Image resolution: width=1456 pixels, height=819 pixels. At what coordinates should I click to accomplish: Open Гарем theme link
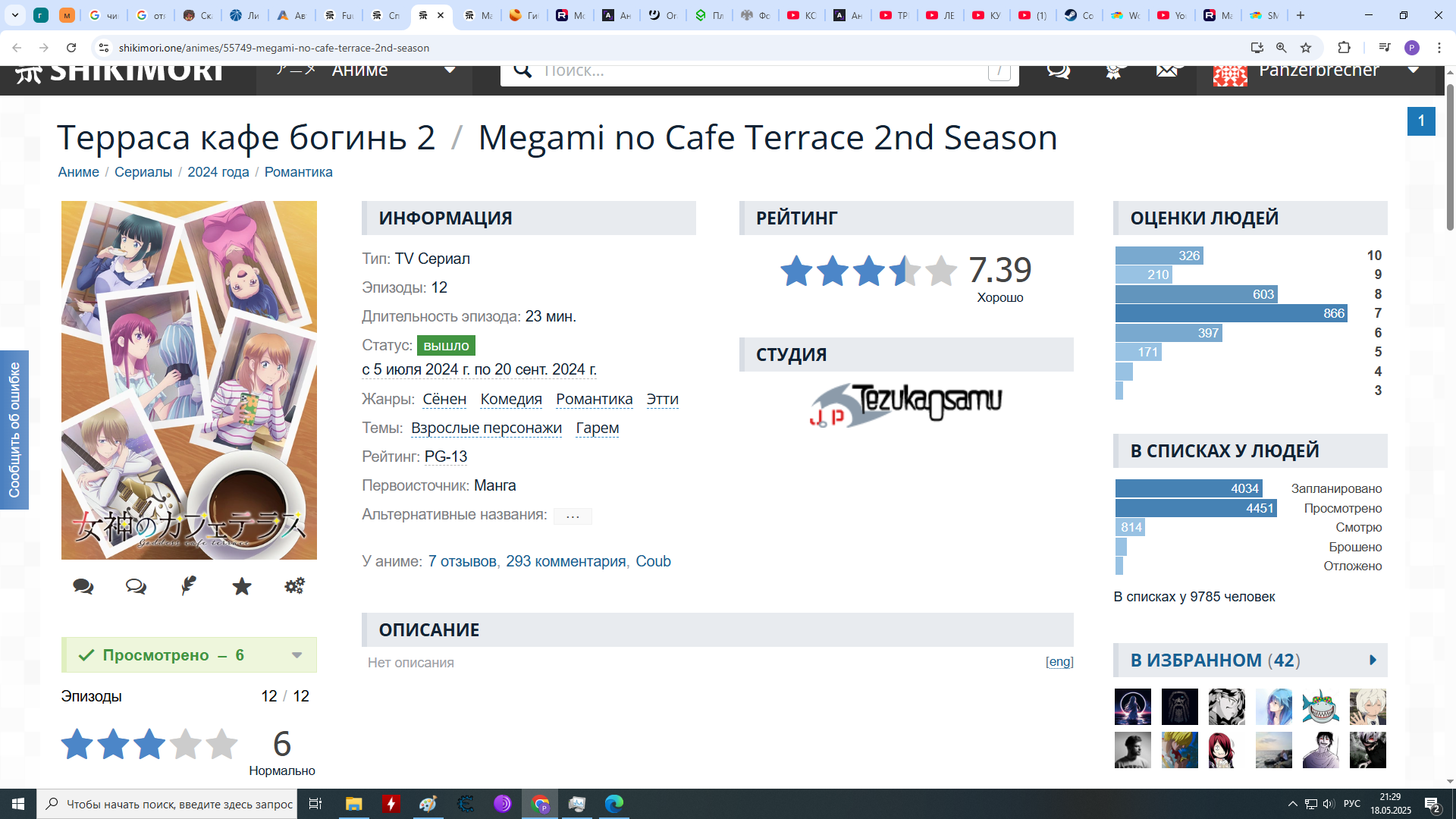(x=598, y=428)
